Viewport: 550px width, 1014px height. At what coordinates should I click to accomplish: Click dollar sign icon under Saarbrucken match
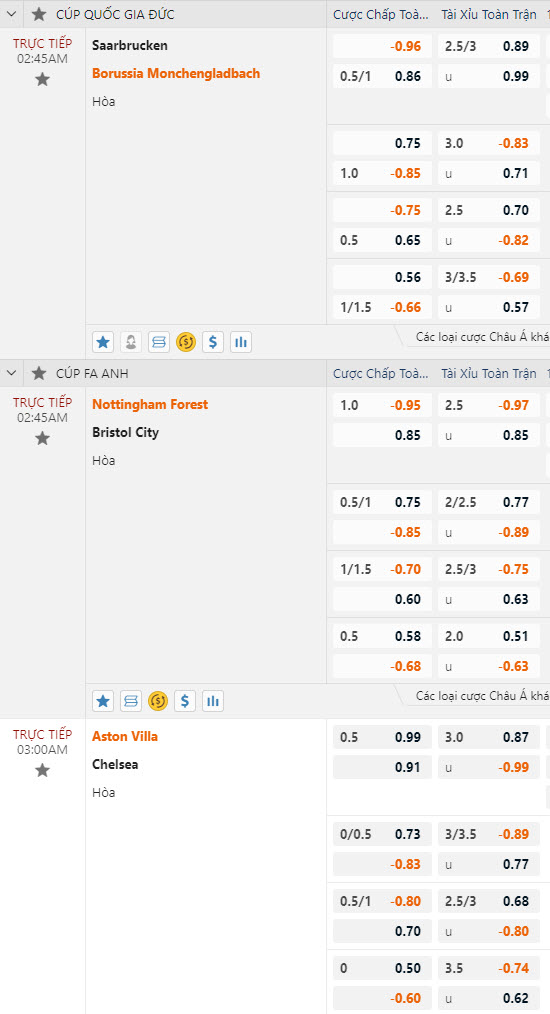coord(213,342)
